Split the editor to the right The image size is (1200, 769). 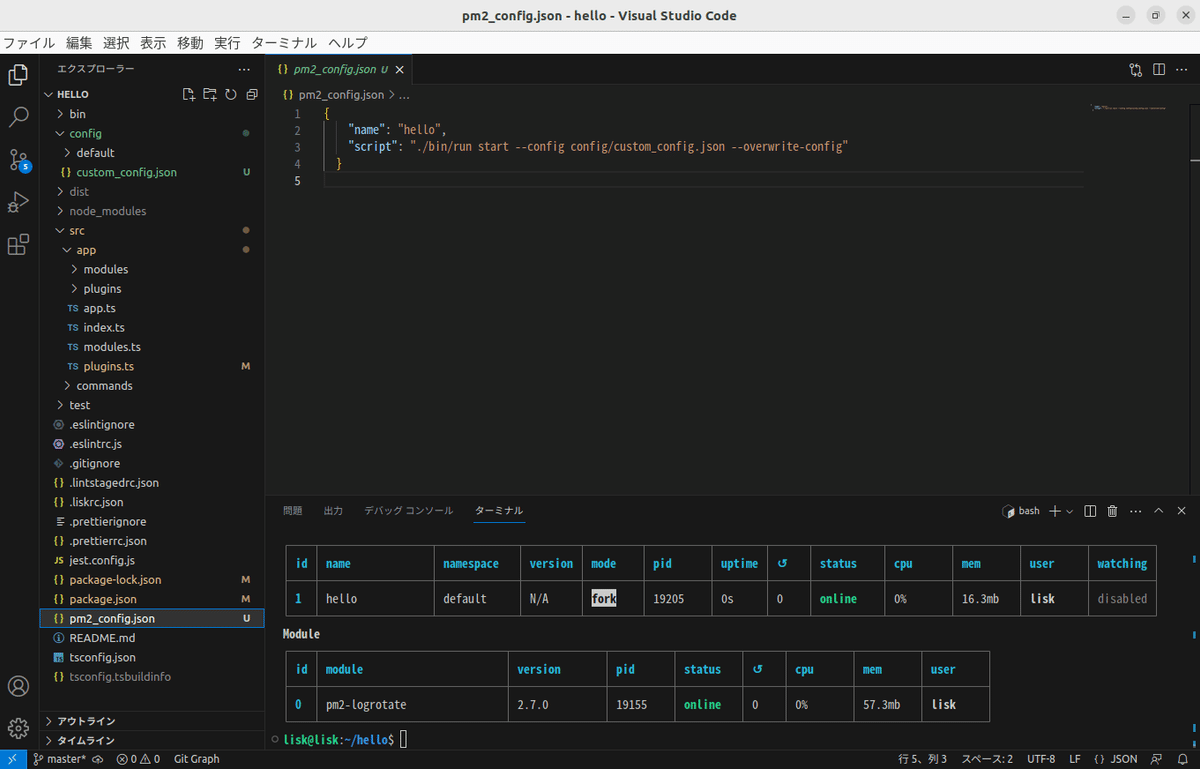1159,70
